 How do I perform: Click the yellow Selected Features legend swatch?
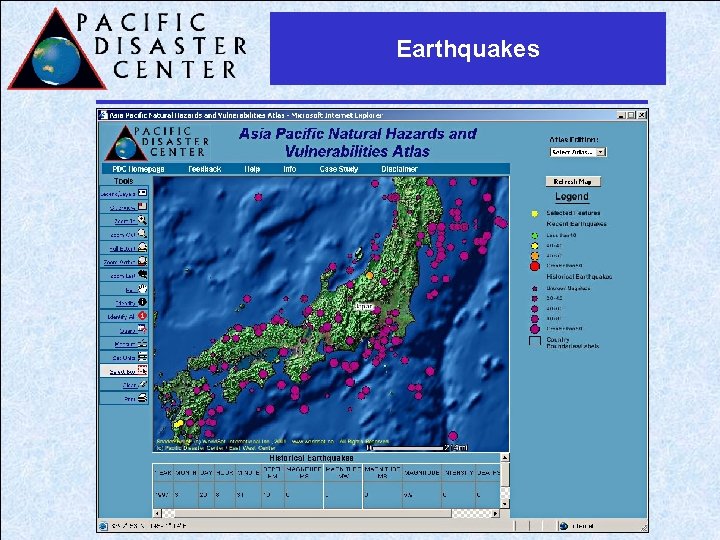point(534,214)
